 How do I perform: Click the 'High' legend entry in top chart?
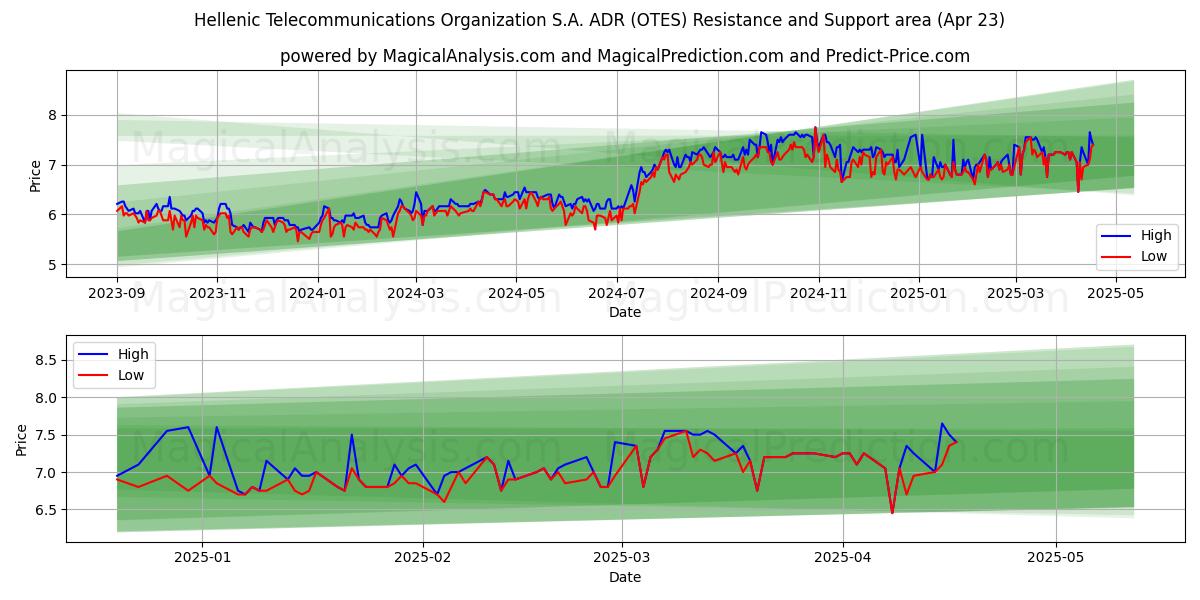pos(1135,236)
